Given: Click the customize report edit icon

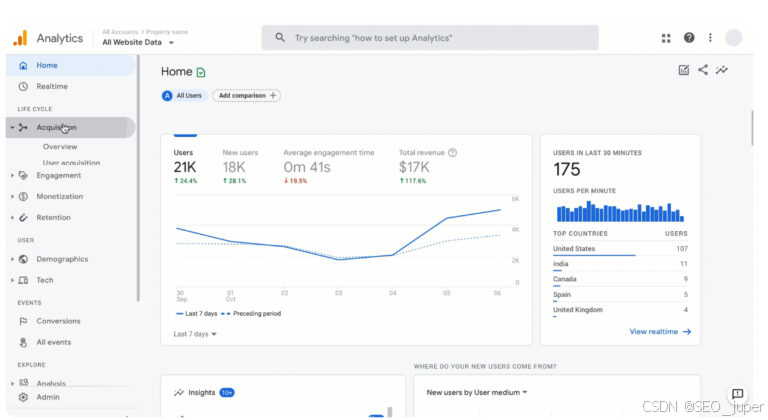Looking at the screenshot, I should (684, 70).
